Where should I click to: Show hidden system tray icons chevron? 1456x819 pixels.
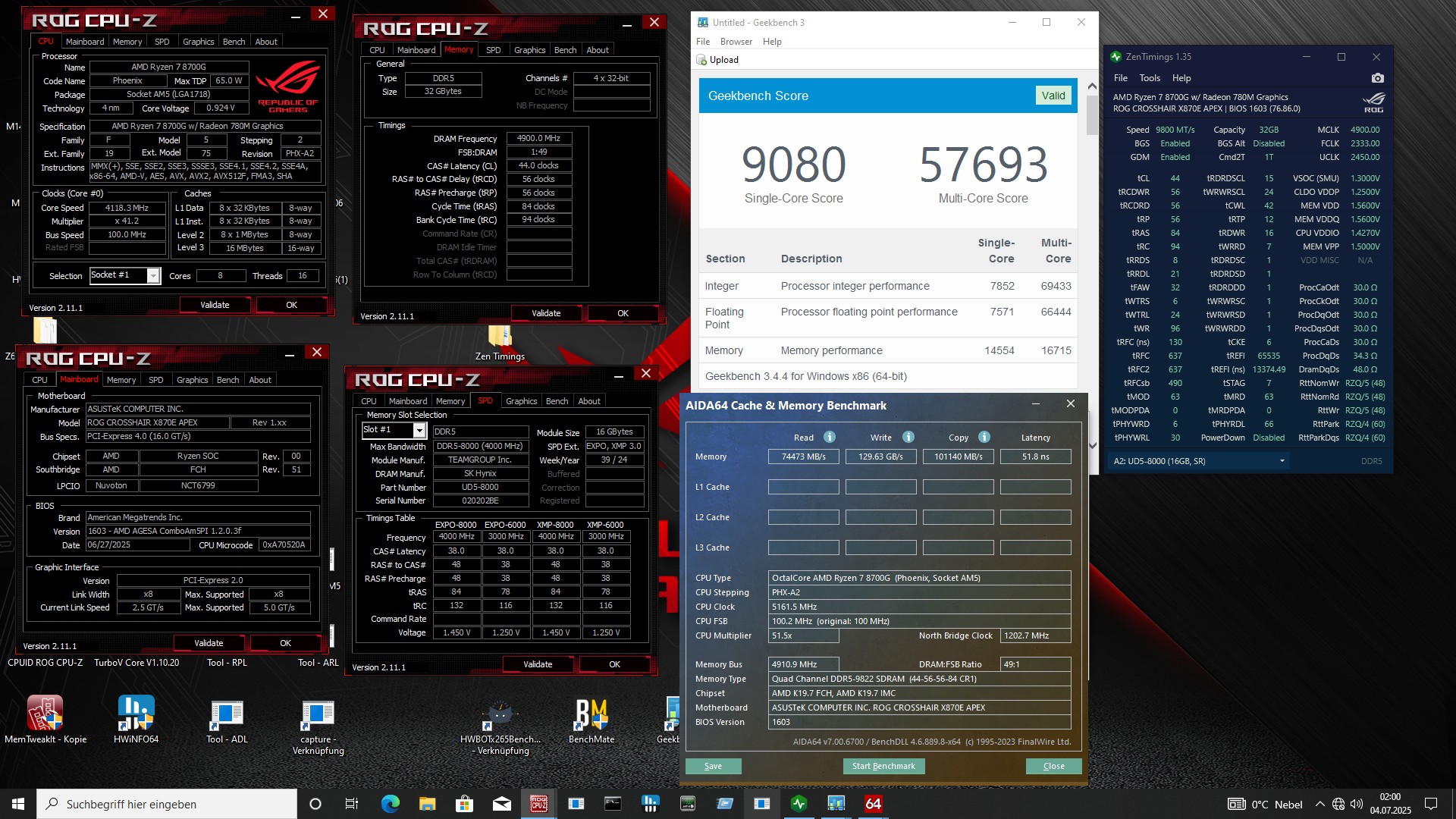(1319, 804)
